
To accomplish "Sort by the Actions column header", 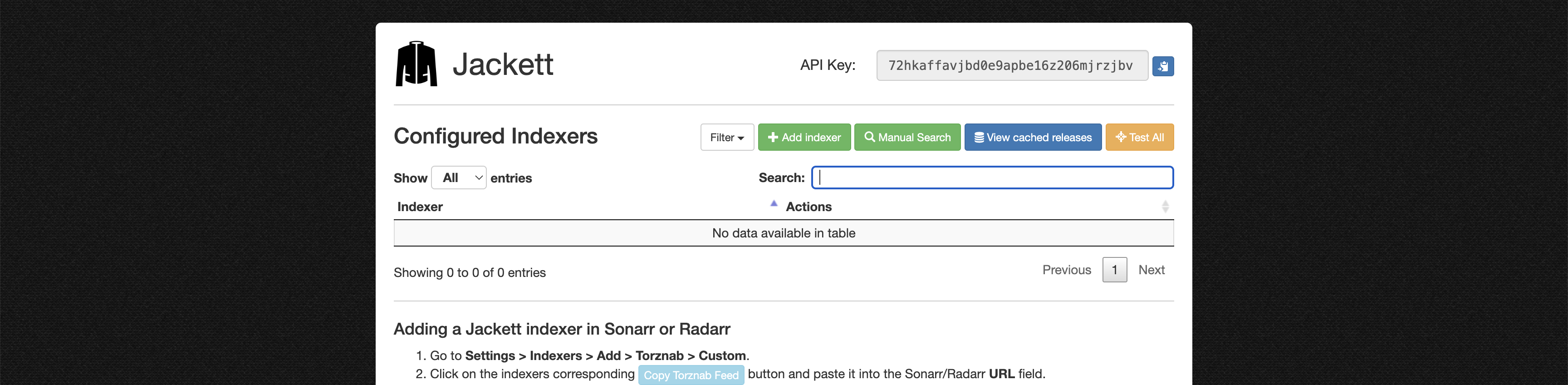I will 978,207.
